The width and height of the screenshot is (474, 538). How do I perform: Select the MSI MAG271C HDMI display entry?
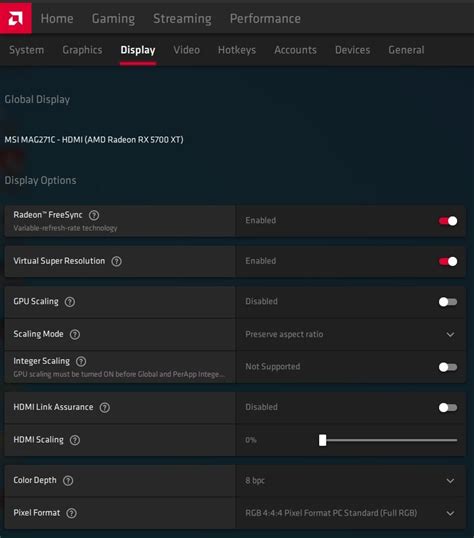[x=94, y=140]
